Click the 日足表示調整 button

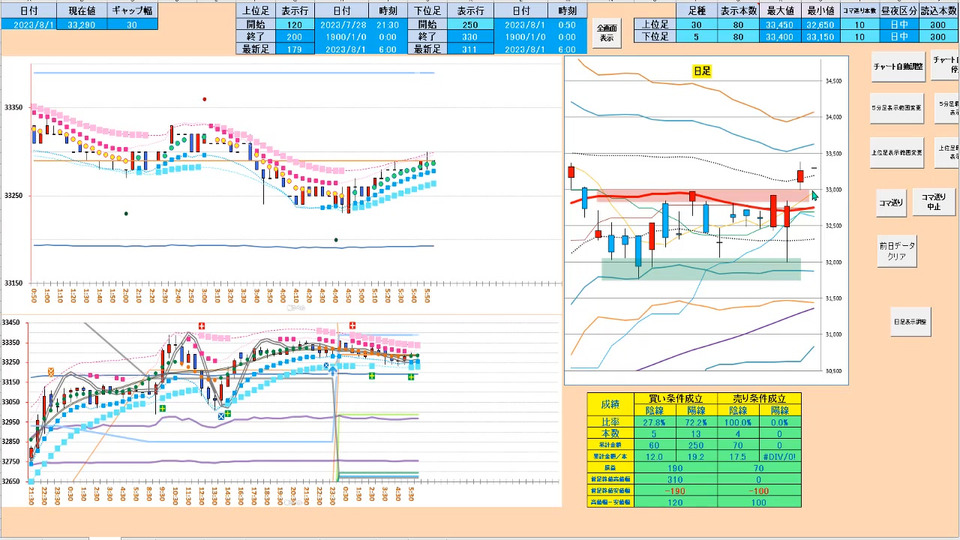click(910, 321)
